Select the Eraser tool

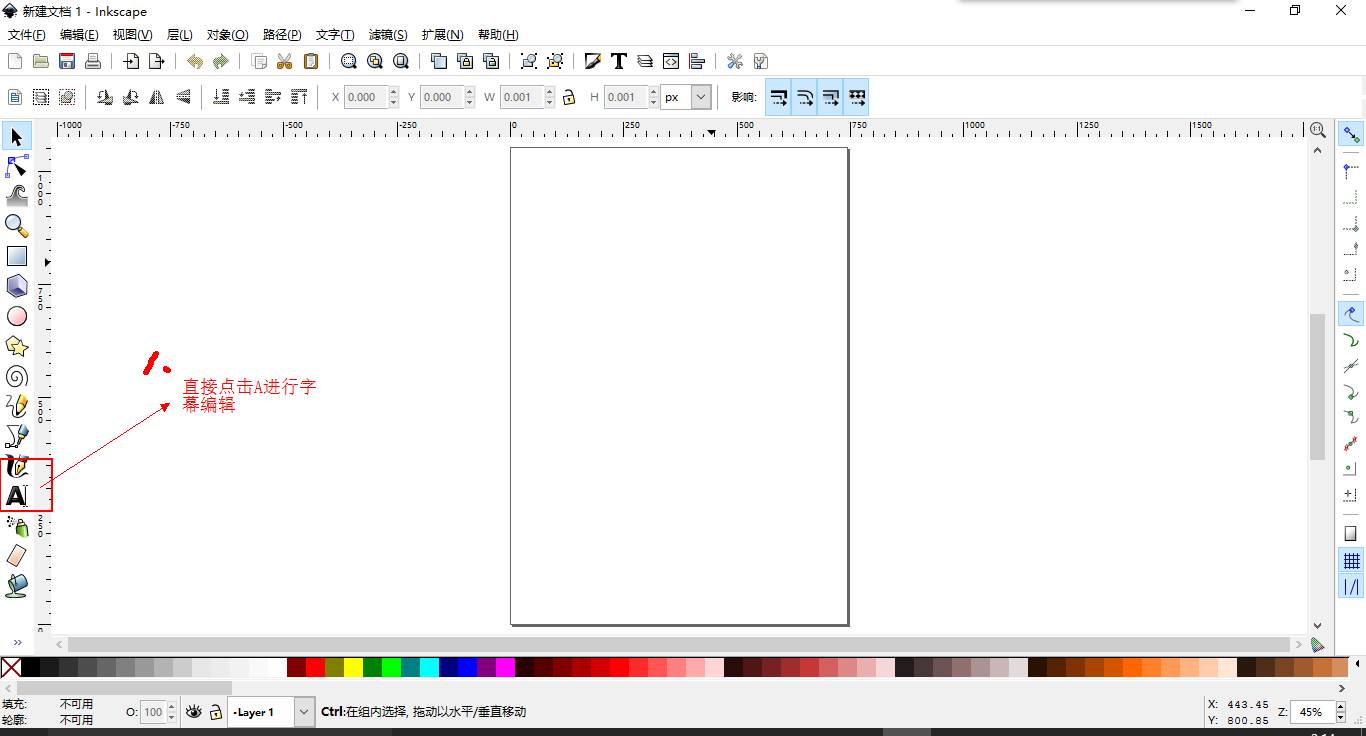[x=17, y=555]
